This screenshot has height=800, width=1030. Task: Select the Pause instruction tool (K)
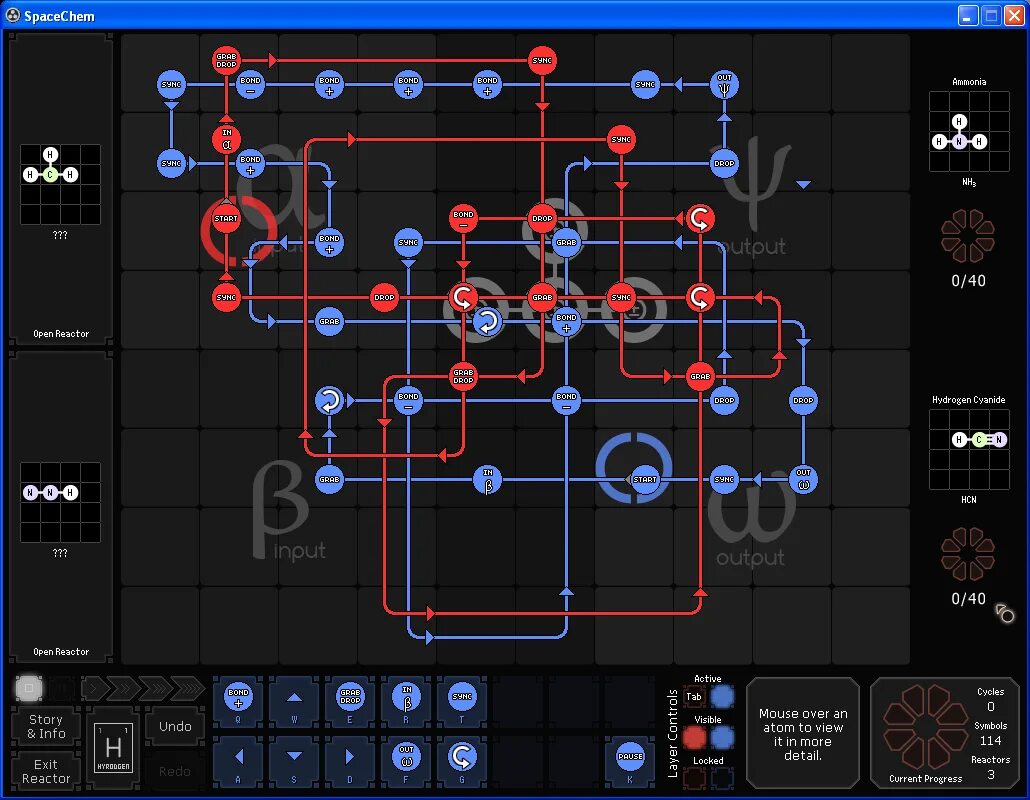(630, 761)
